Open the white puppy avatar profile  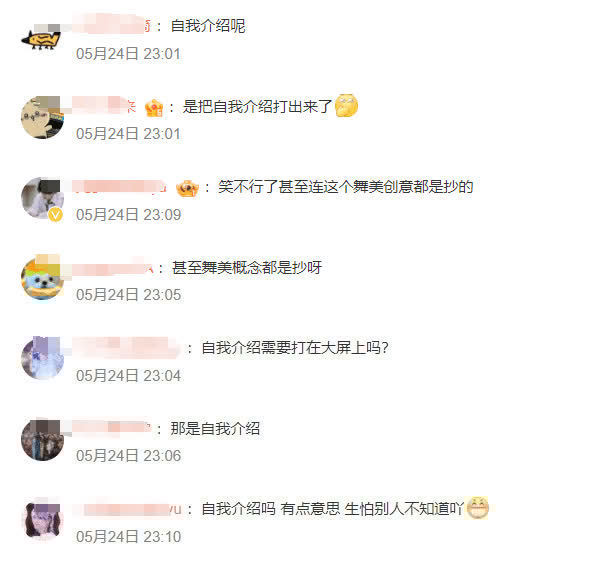[x=42, y=277]
